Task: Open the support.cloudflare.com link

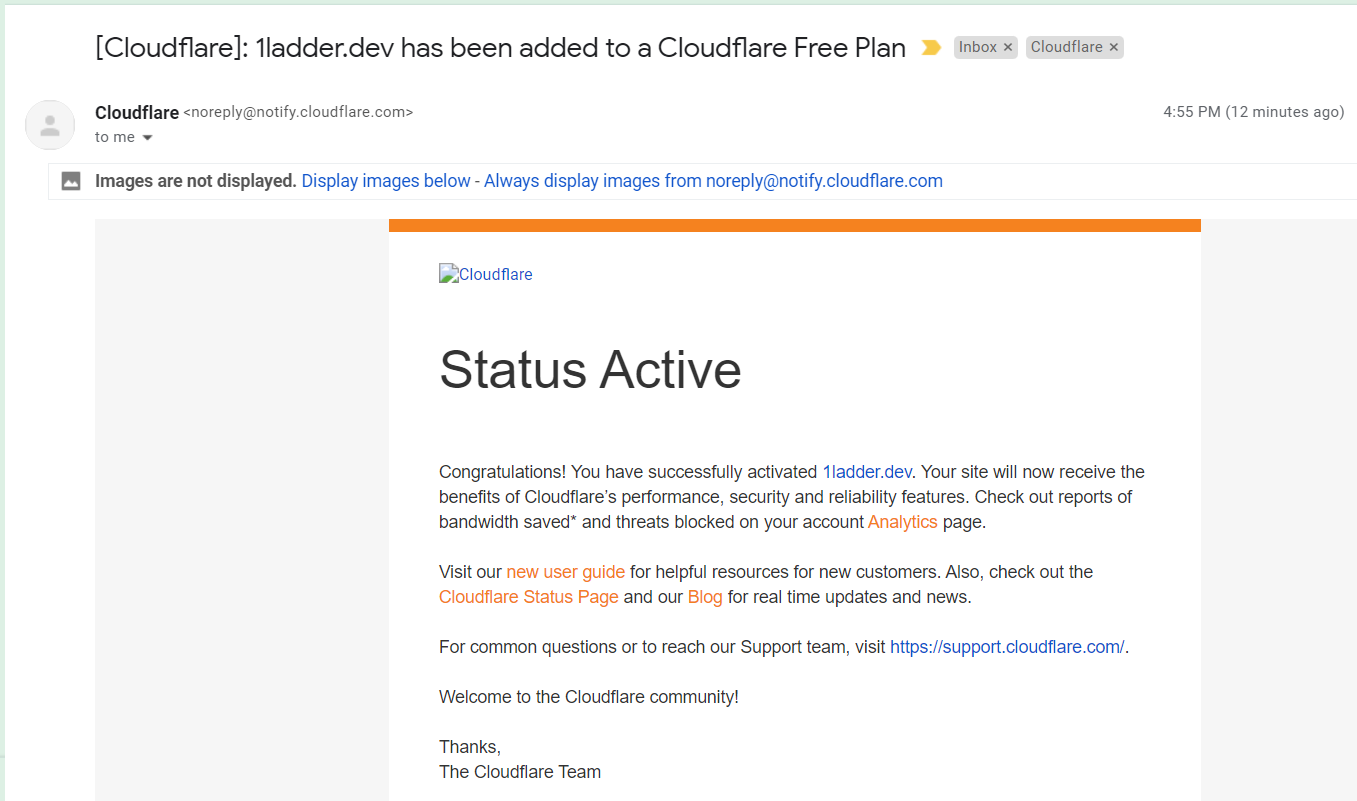Action: click(1007, 647)
